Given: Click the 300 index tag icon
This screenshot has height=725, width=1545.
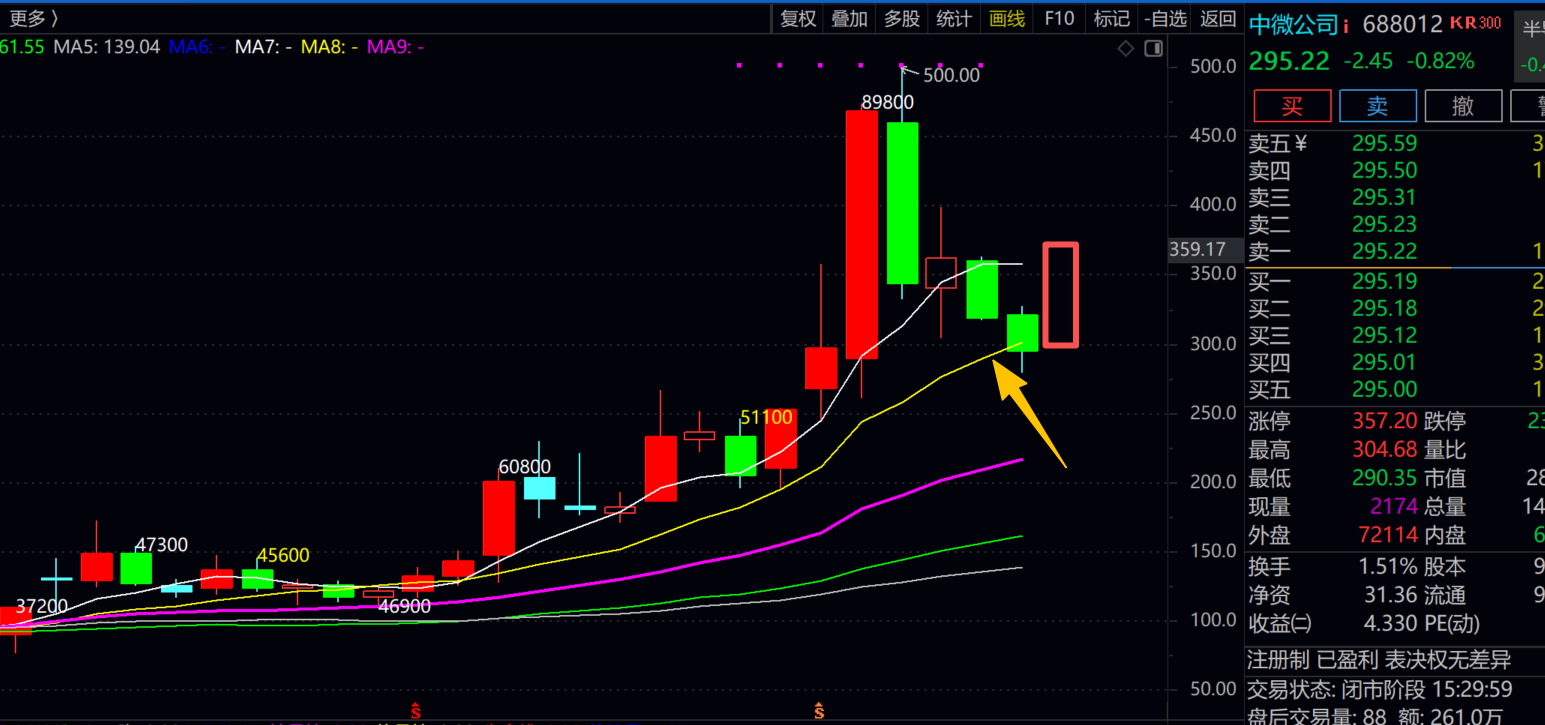Looking at the screenshot, I should pos(1490,23).
